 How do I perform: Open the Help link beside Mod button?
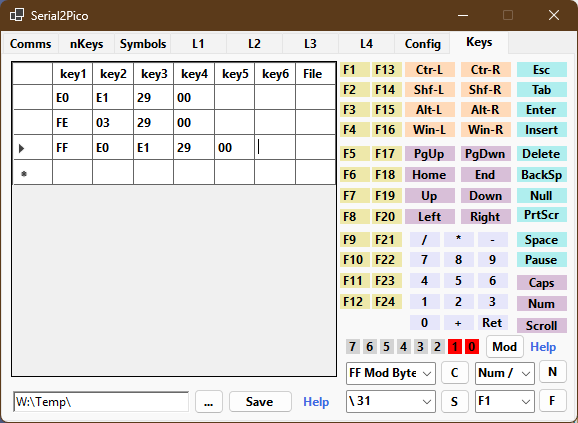pyautogui.click(x=543, y=347)
